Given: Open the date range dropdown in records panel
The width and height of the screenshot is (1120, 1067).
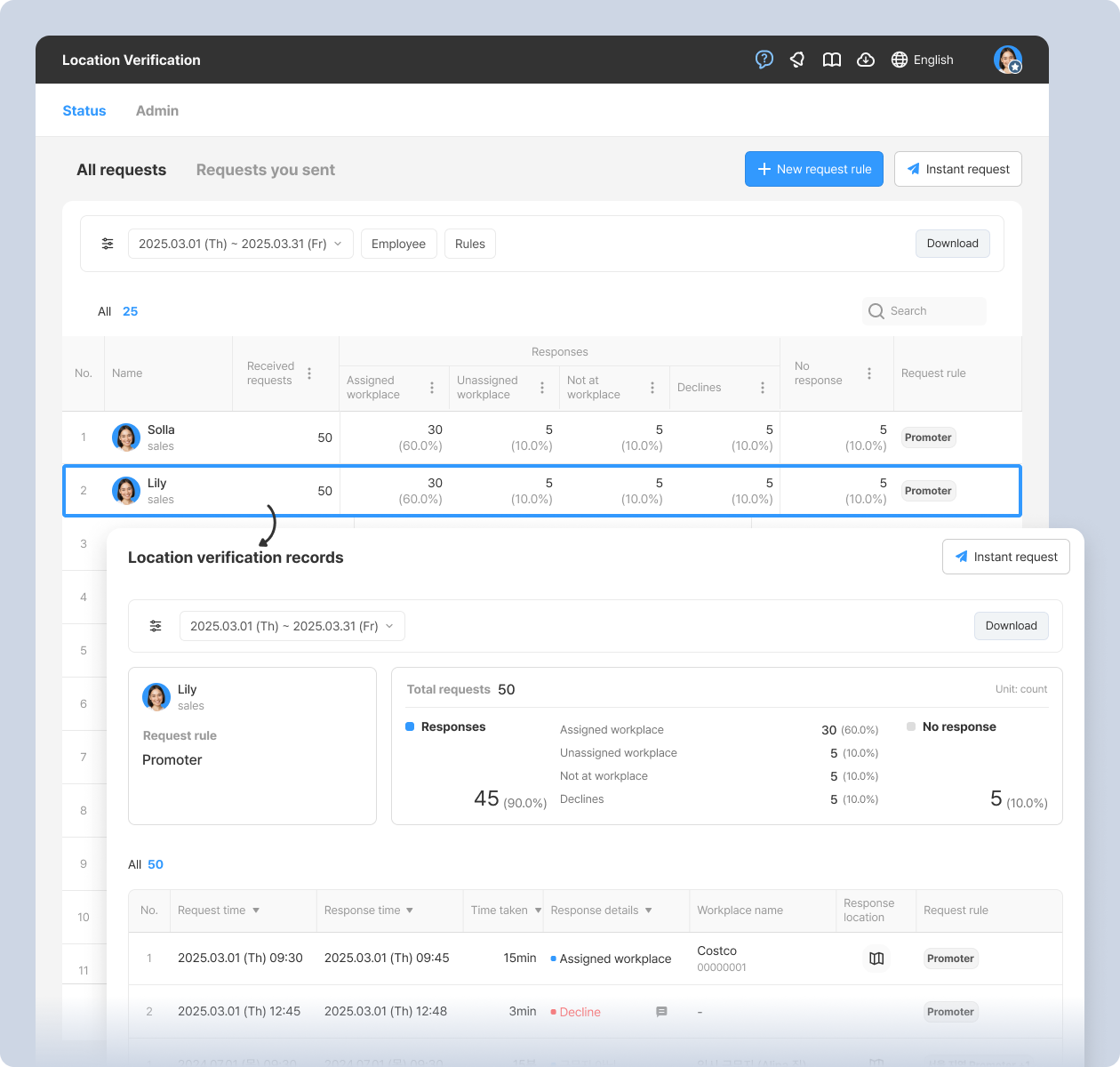Looking at the screenshot, I should coord(292,626).
